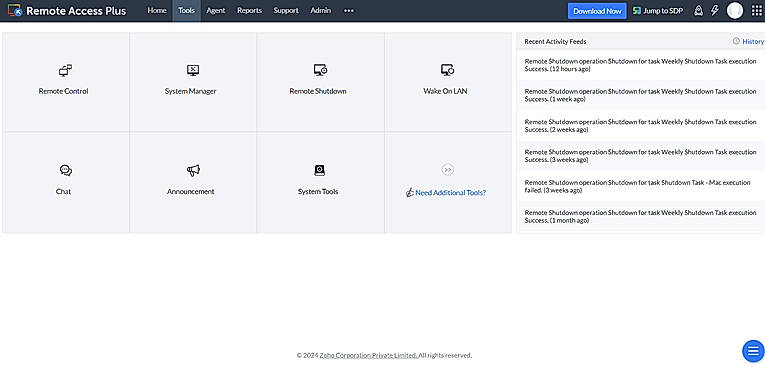Follow the Need Additional Tools? link
Screen dimensions: 765x368
(450, 193)
